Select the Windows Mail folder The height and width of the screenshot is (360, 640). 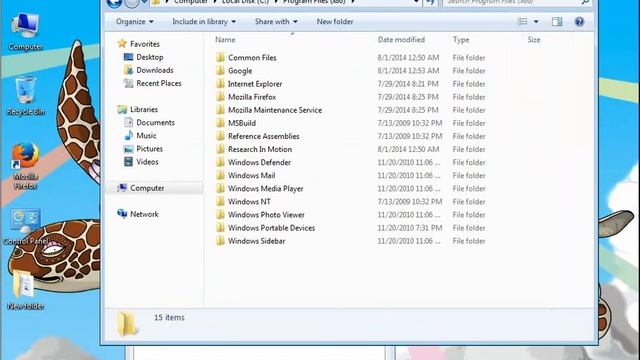coord(251,175)
